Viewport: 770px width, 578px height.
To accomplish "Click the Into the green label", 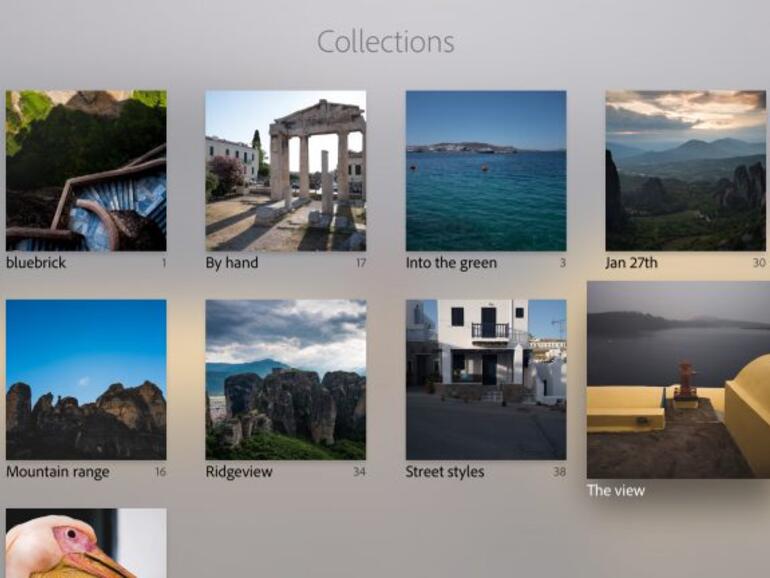I will tap(451, 263).
